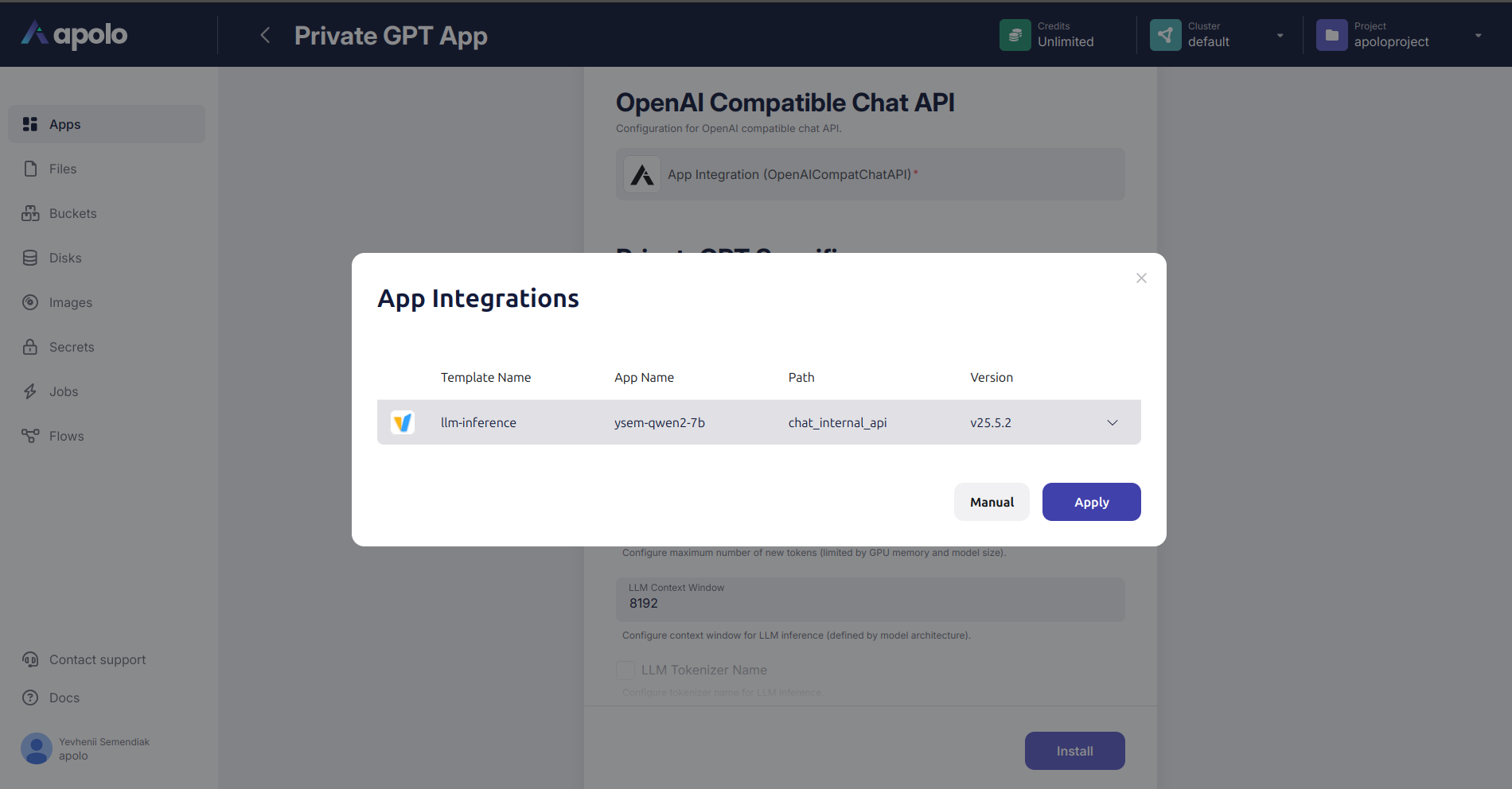This screenshot has width=1512, height=789.
Task: Click the Project folder icon
Action: (1331, 35)
